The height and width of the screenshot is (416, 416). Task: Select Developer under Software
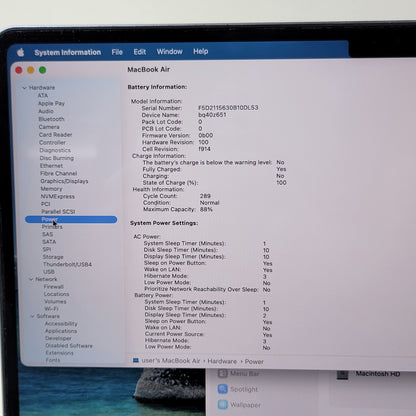[58, 338]
